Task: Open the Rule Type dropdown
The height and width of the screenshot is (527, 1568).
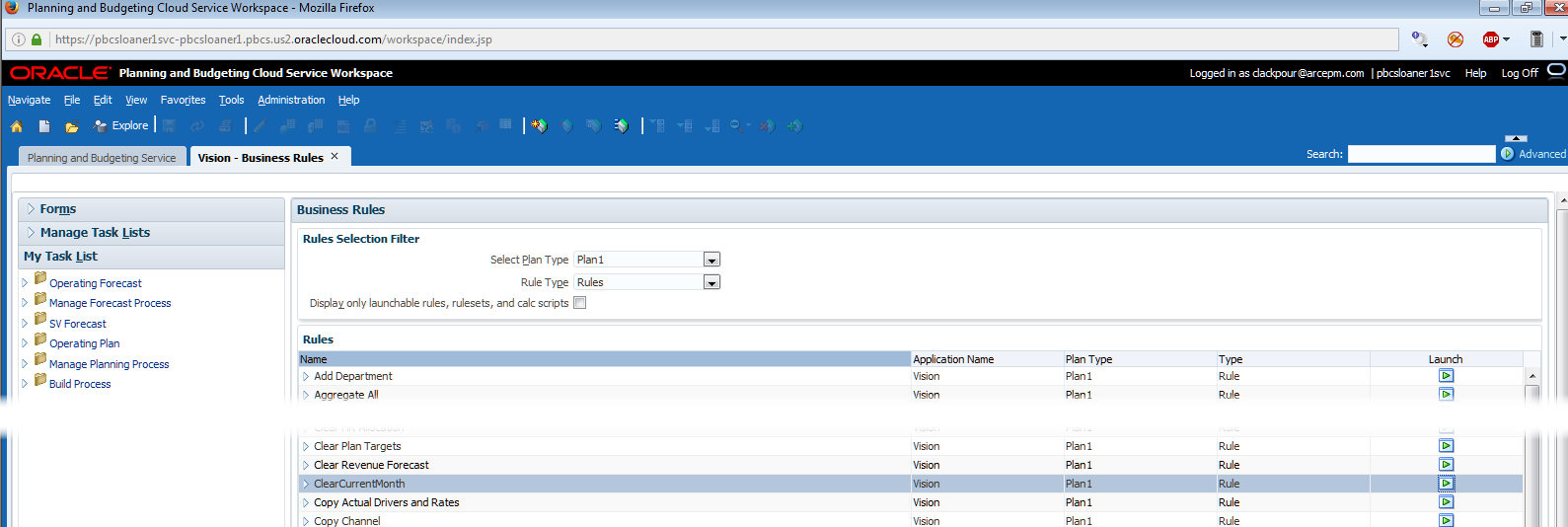Action: point(711,282)
